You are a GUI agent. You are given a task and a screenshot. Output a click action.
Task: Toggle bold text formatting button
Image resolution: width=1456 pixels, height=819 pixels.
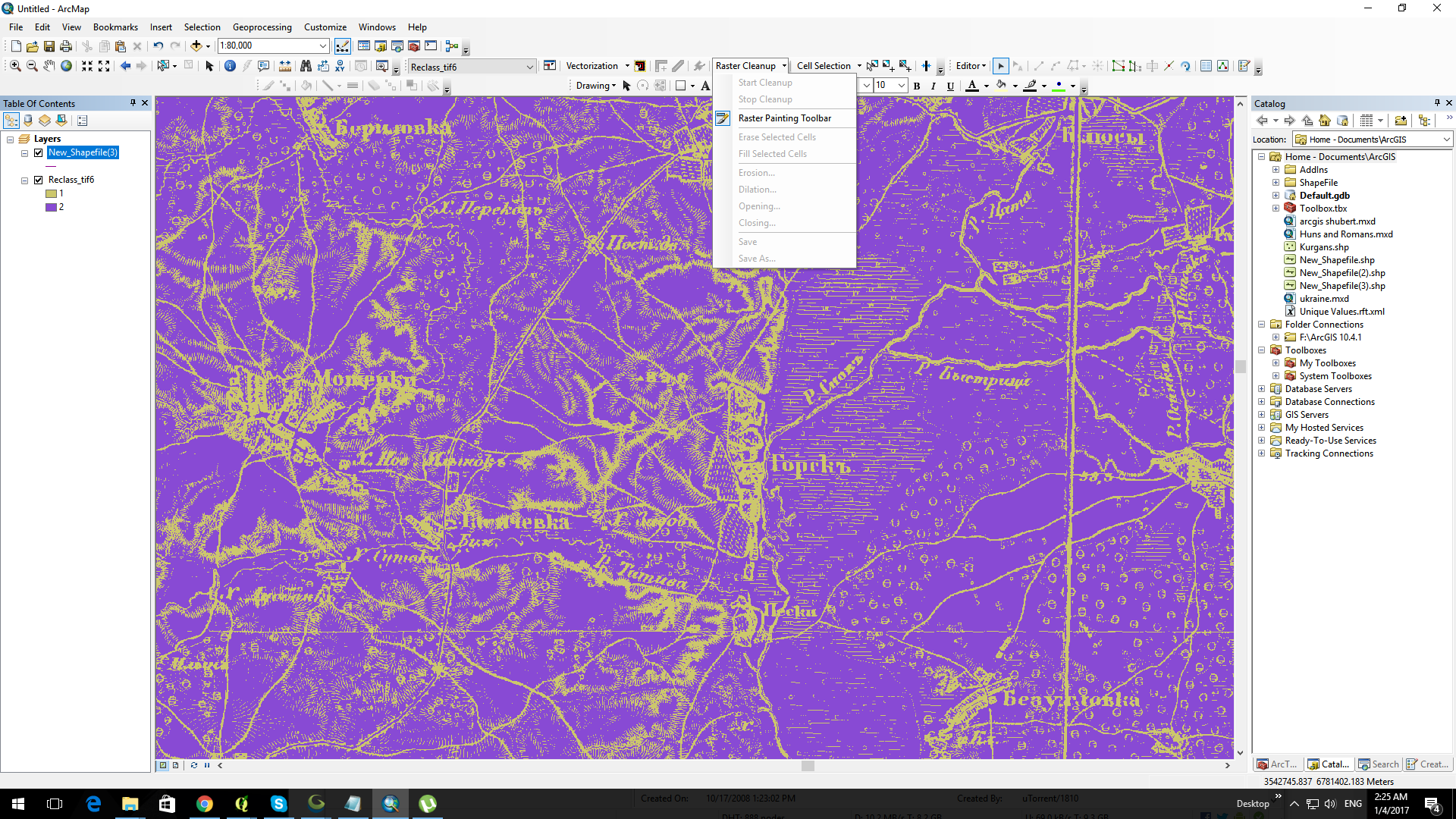pyautogui.click(x=917, y=86)
